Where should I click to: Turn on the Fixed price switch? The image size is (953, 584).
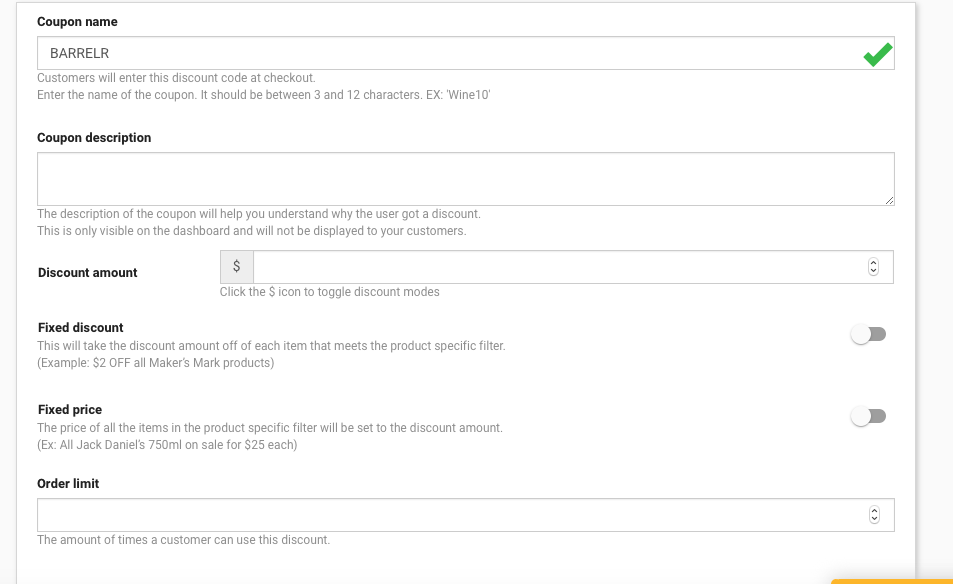pyautogui.click(x=869, y=416)
